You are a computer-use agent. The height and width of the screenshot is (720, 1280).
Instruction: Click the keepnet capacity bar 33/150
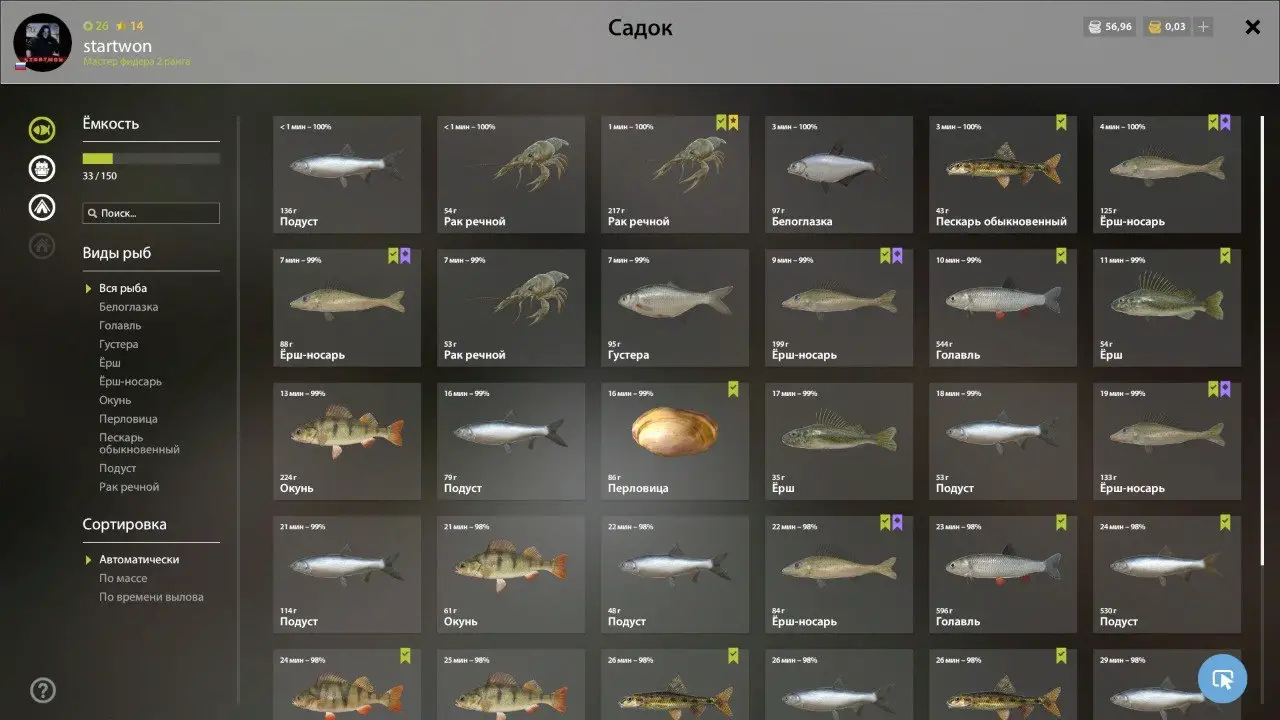(x=151, y=158)
